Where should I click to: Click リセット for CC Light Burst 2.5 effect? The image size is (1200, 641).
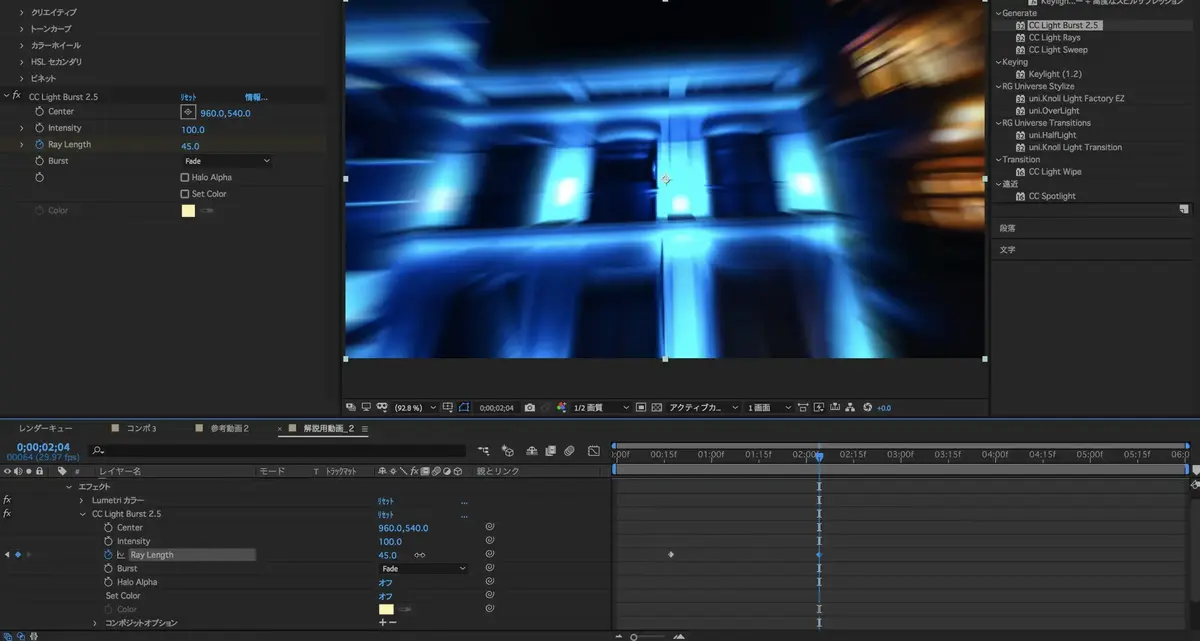188,97
